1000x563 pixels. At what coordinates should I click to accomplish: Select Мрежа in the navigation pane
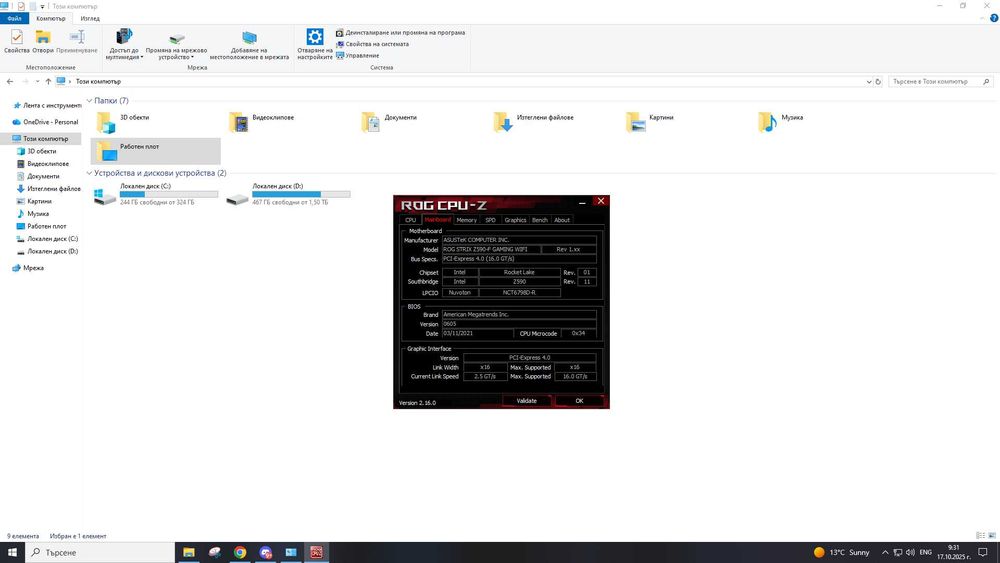click(x=28, y=268)
